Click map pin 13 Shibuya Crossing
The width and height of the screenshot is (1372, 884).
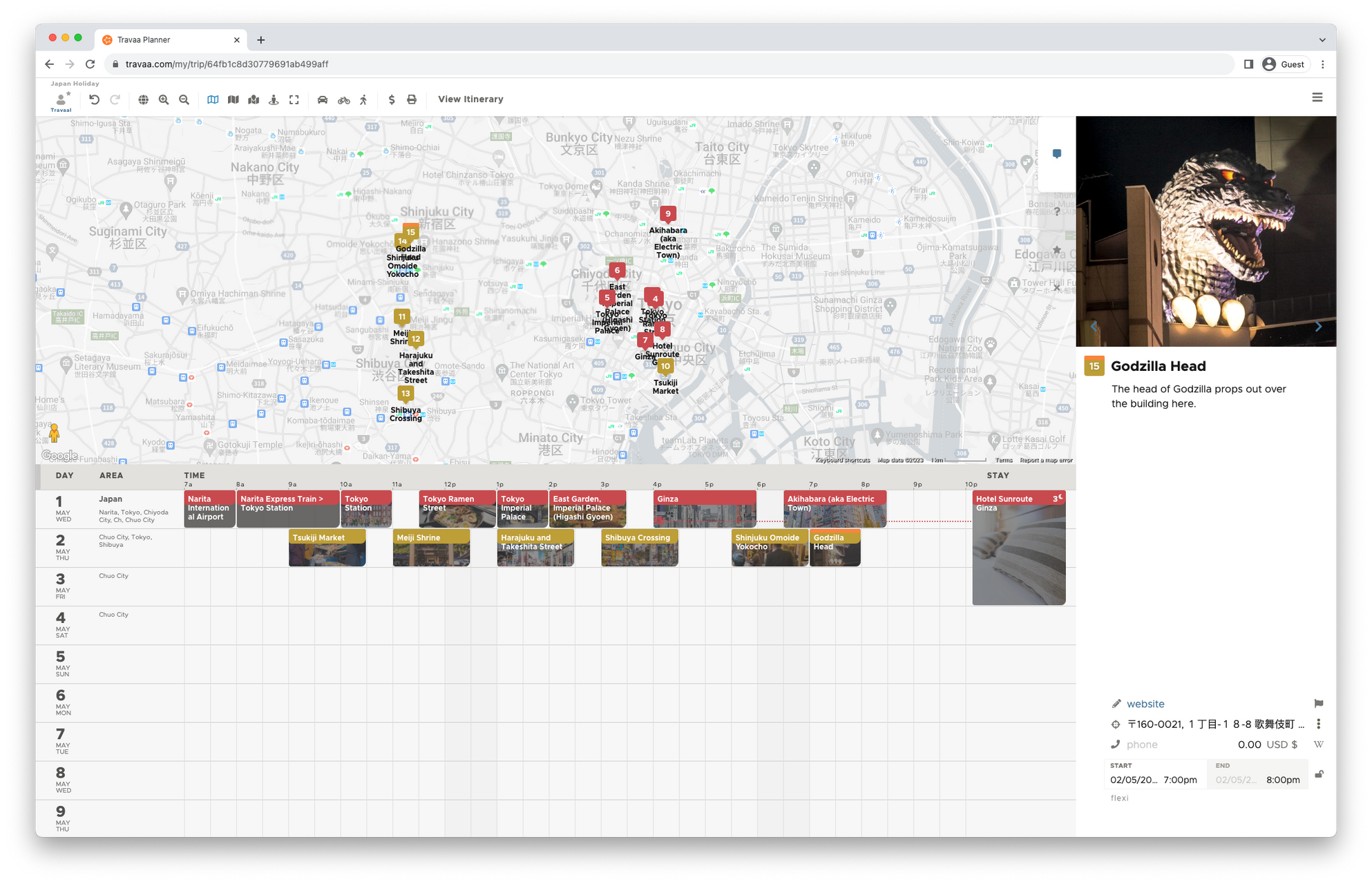[x=406, y=394]
